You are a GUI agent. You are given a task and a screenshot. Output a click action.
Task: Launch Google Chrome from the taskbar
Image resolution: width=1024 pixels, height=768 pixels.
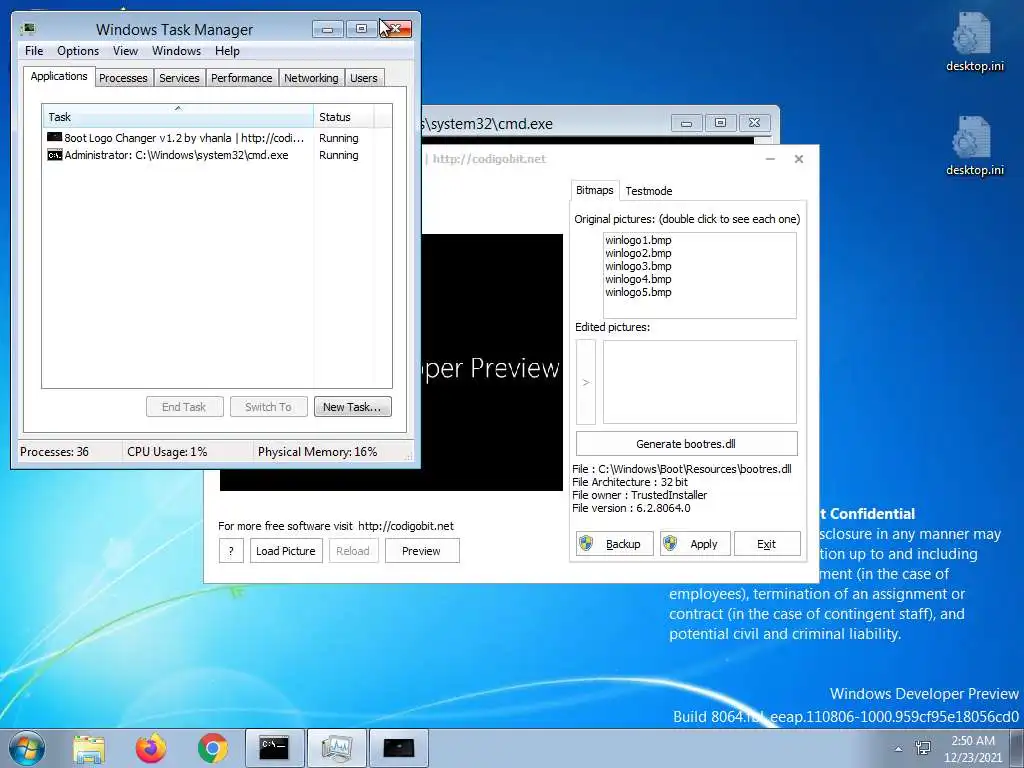click(212, 748)
